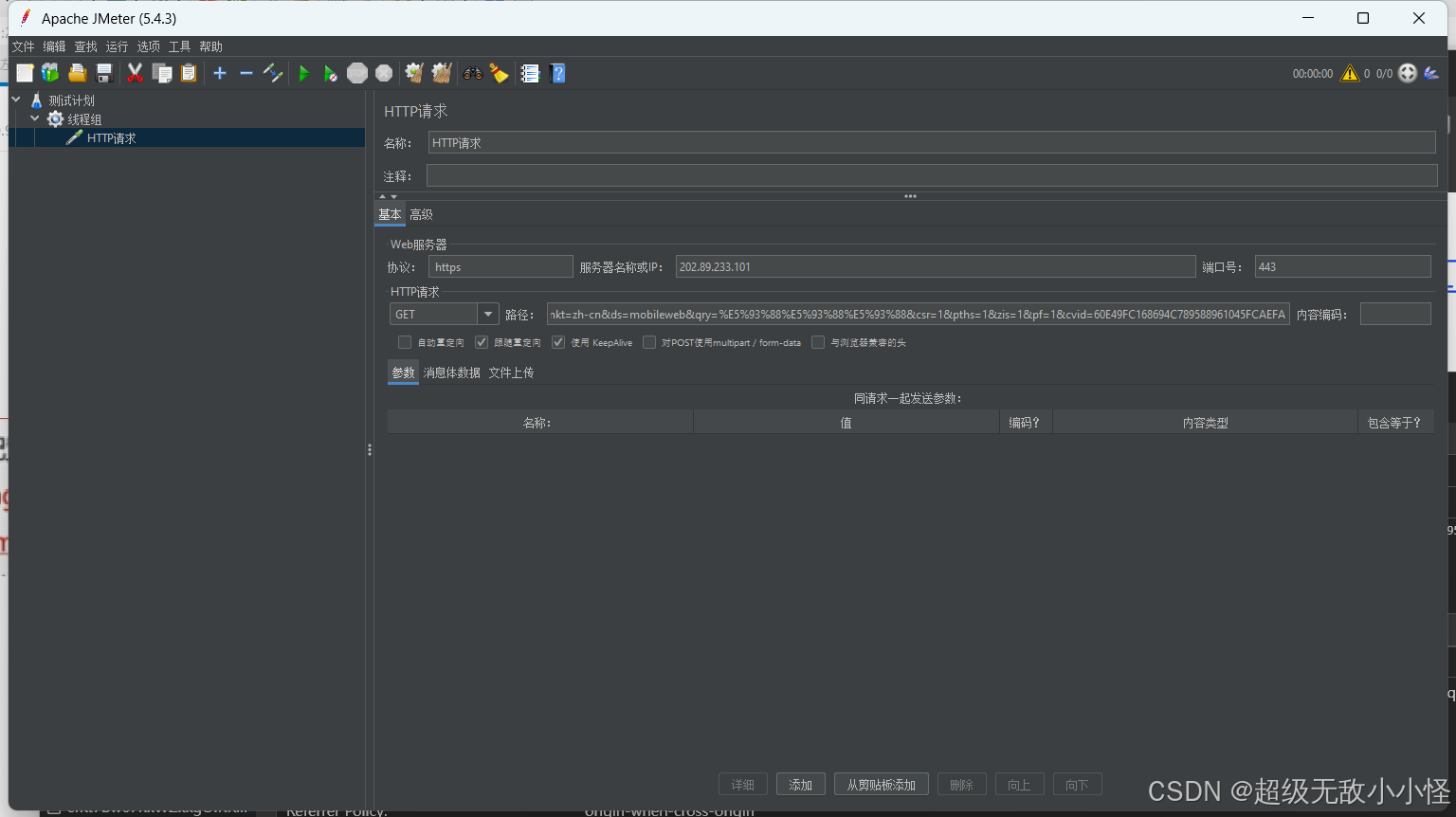Expand all tree nodes with plus icon
The image size is (1456, 817).
[x=220, y=73]
